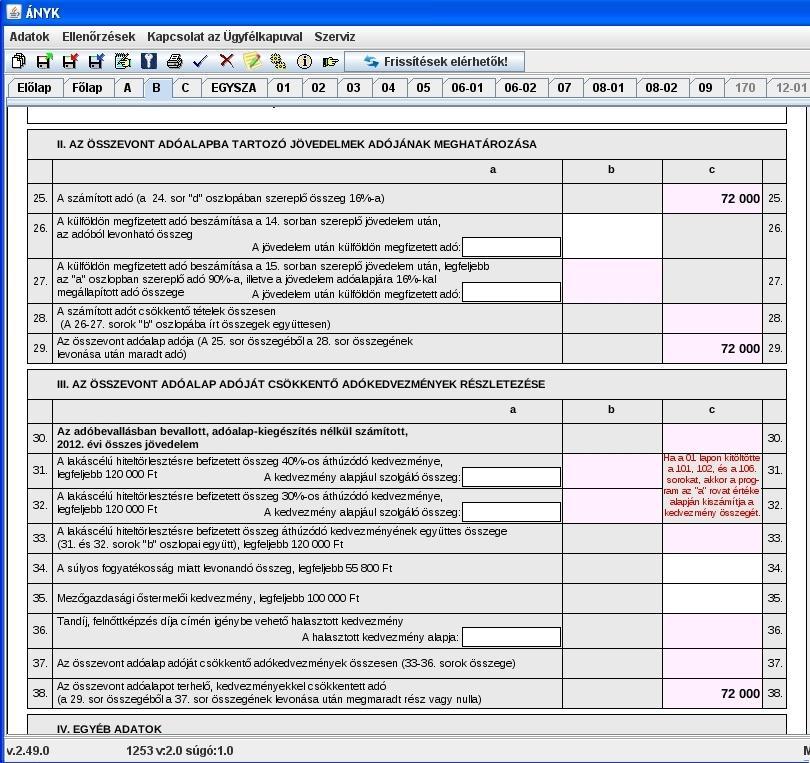Image resolution: width=810 pixels, height=763 pixels.
Task: Open the Szerviz menu
Action: (x=335, y=37)
